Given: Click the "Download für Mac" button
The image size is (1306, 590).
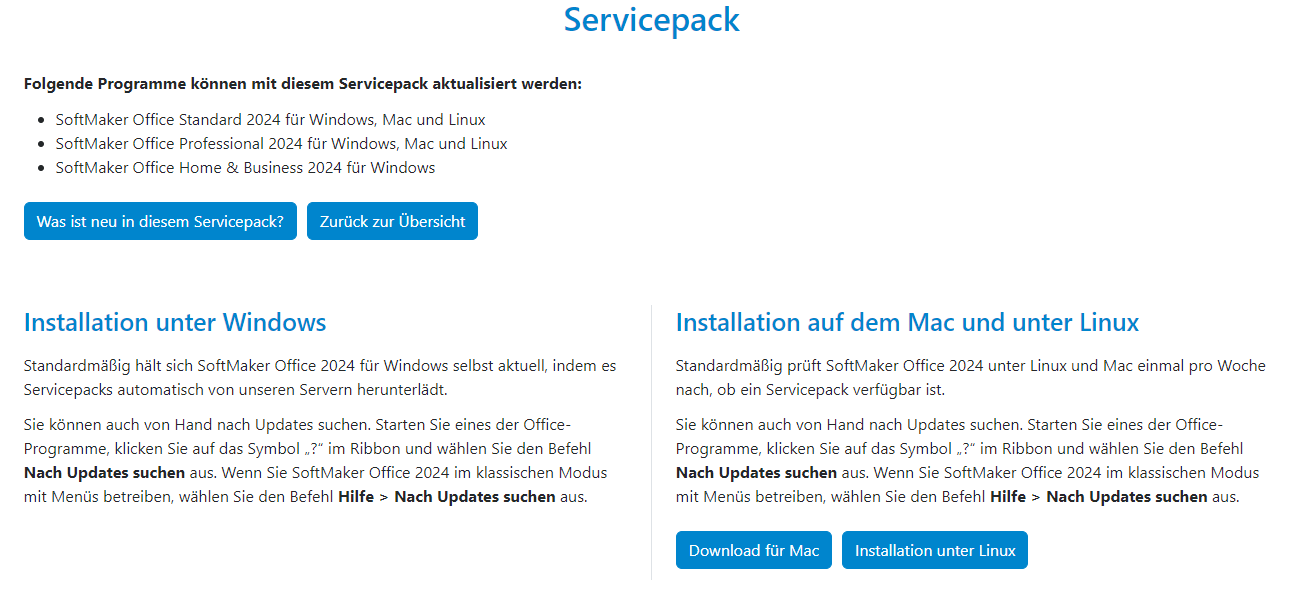Looking at the screenshot, I should [x=753, y=550].
